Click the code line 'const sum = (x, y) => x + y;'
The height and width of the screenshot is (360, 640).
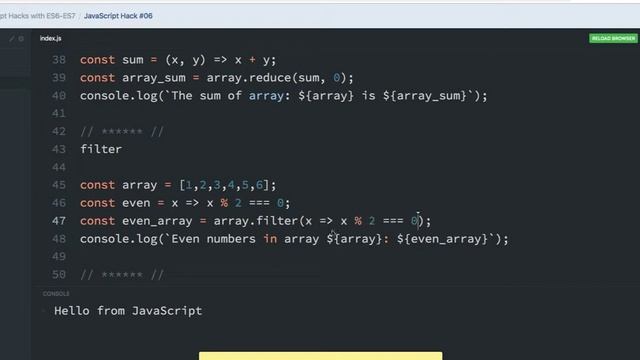pyautogui.click(x=178, y=60)
